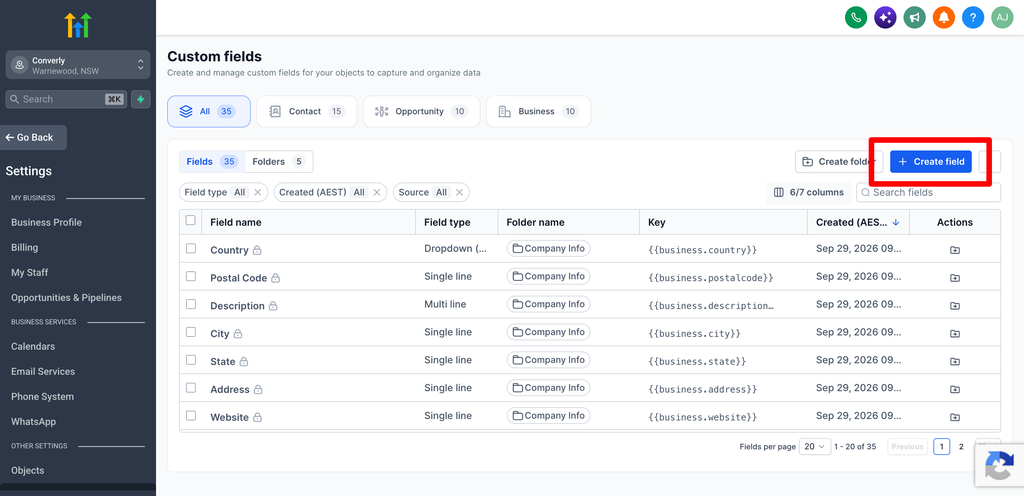Select the Folders sub-tab
This screenshot has height=496, width=1024.
click(279, 162)
